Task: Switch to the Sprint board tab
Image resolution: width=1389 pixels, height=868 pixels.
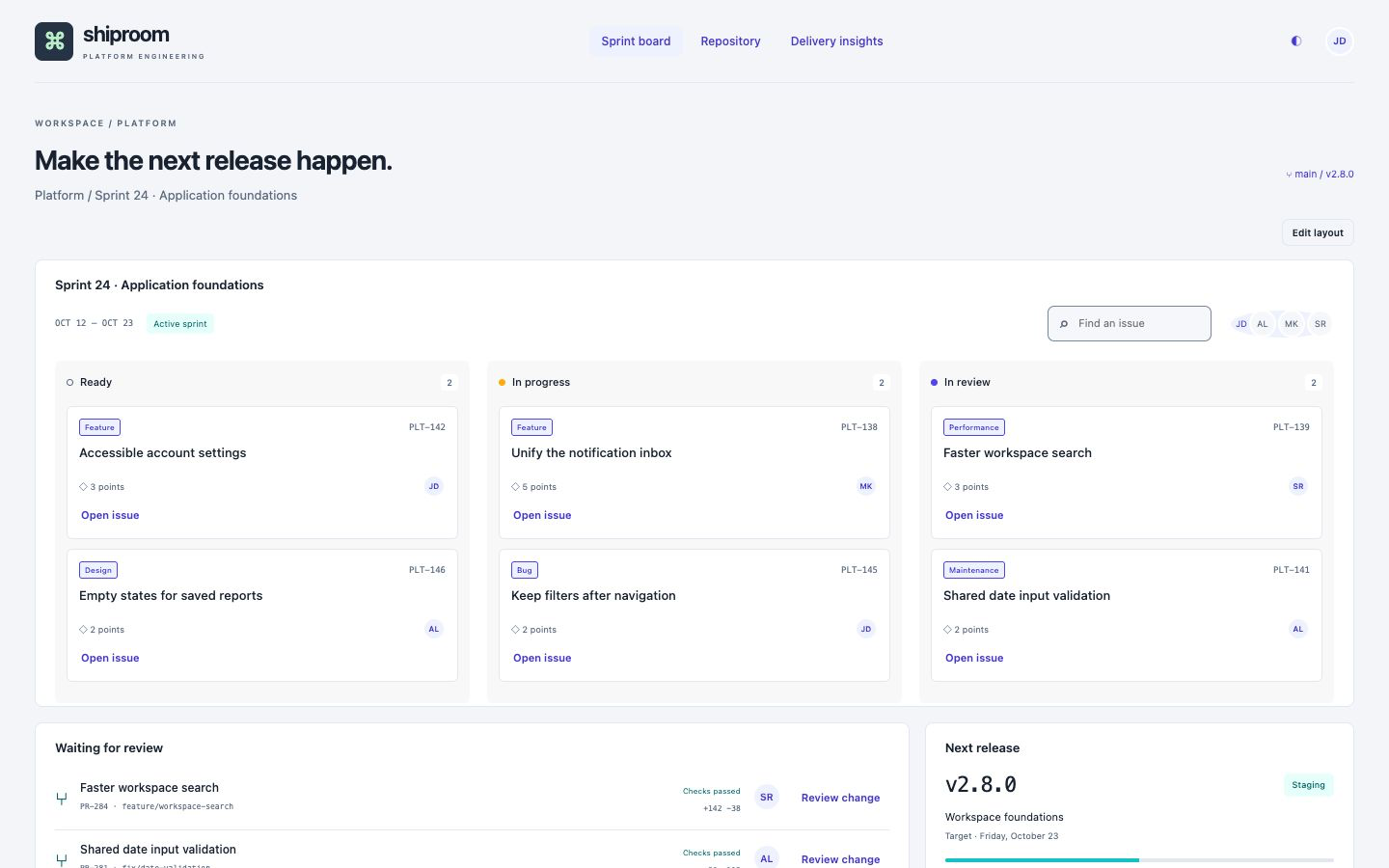Action: pos(636,41)
